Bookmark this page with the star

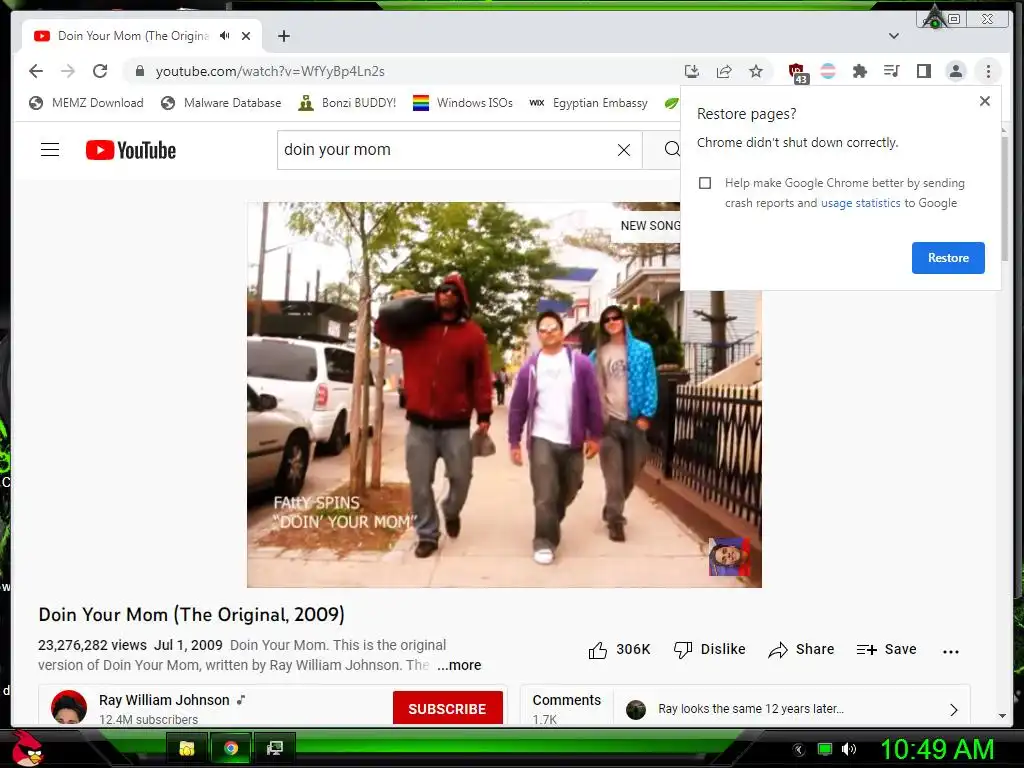coord(756,71)
